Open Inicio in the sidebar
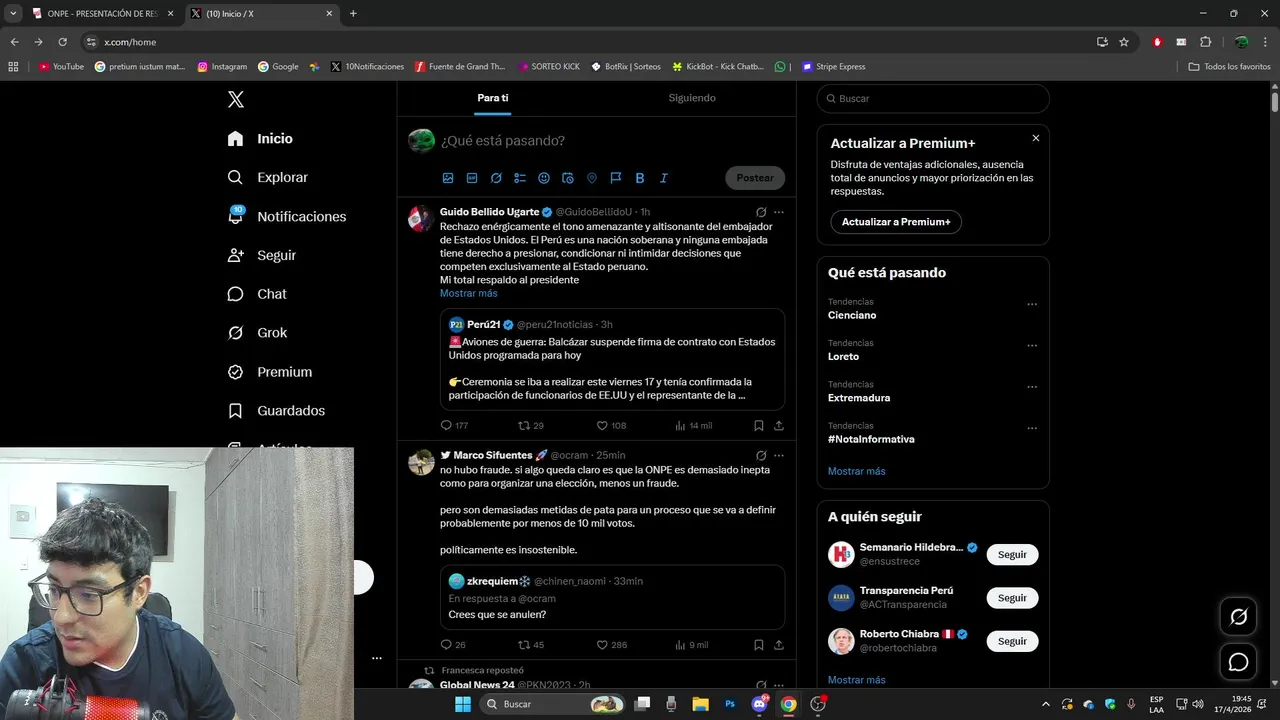Screen dimensions: 1280x720 click(x=260, y=139)
